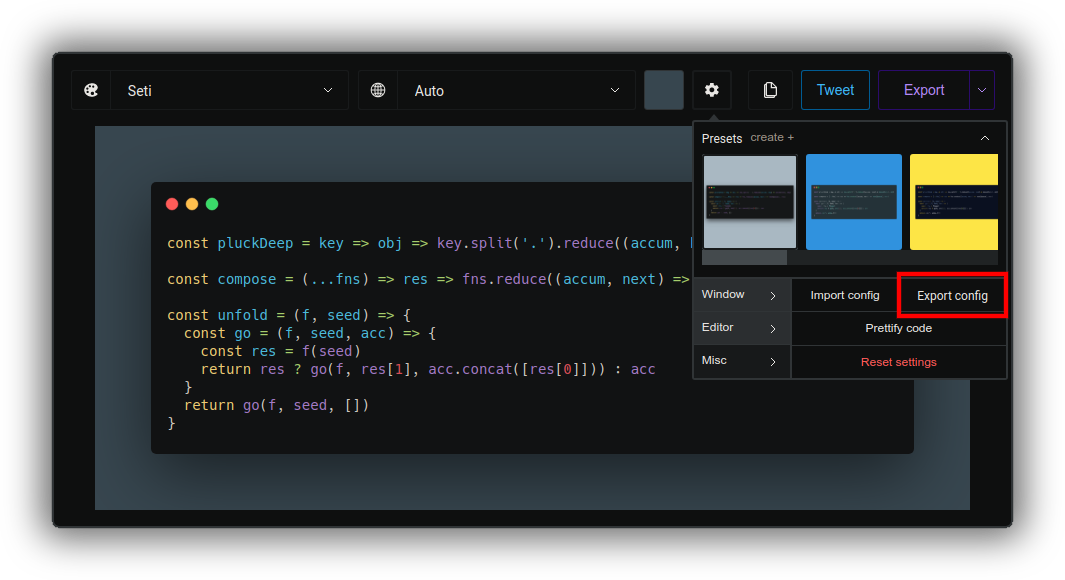Viewport: 1065px width, 580px height.
Task: Open the Export options dropdown arrow
Action: [981, 90]
